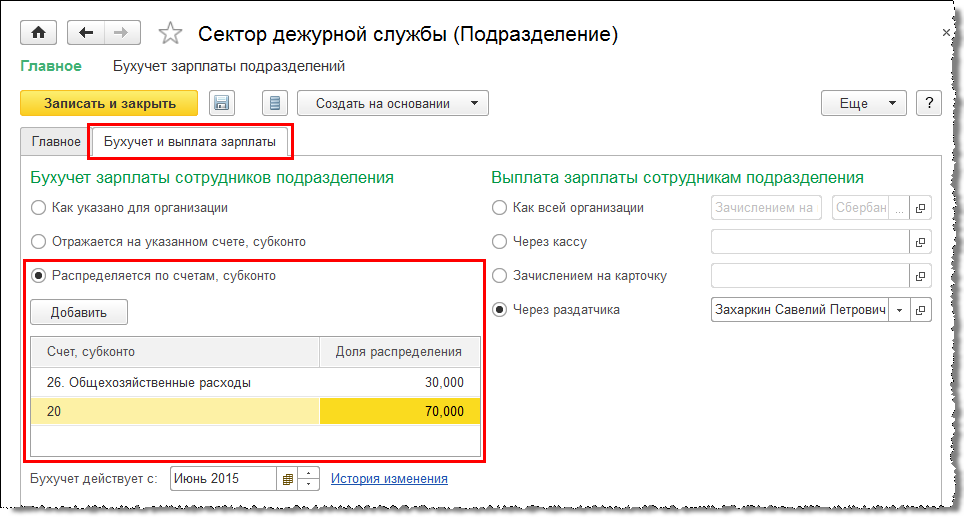Select Отражается на указанном счете option
Viewport: 964px width, 517px height.
click(39, 242)
